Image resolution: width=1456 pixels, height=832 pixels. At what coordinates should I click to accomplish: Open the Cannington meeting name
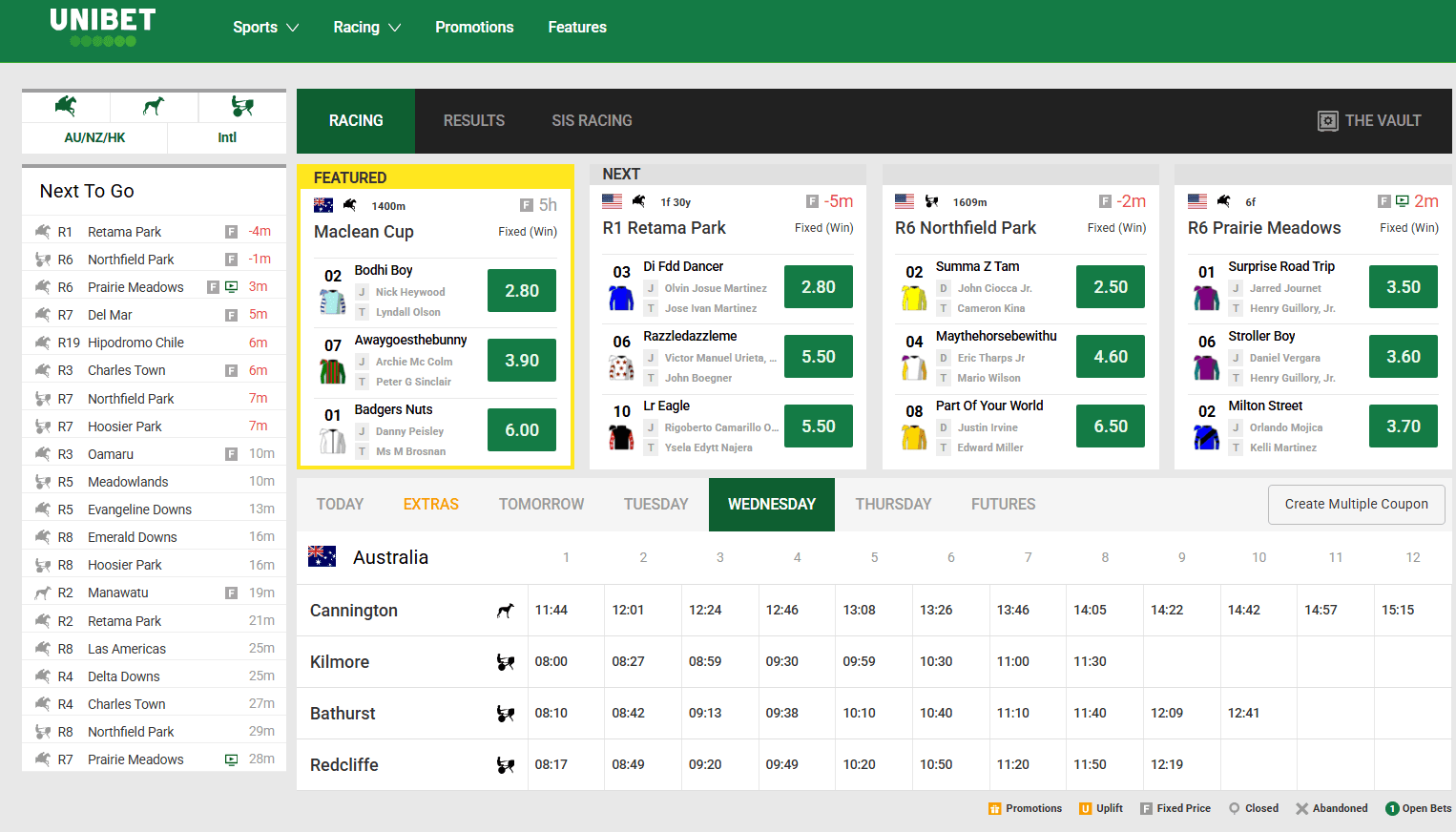tap(354, 611)
